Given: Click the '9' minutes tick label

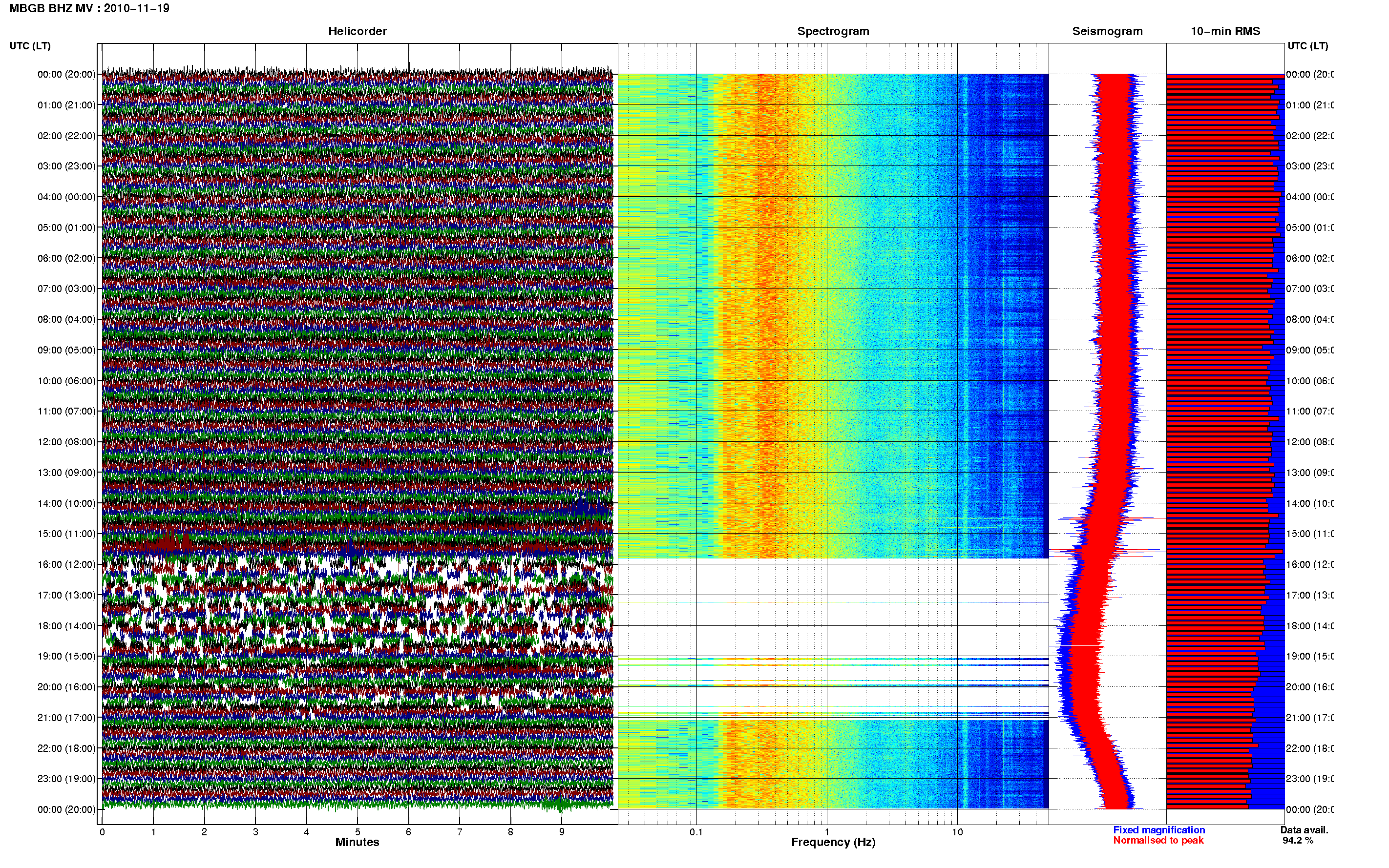Looking at the screenshot, I should [562, 832].
